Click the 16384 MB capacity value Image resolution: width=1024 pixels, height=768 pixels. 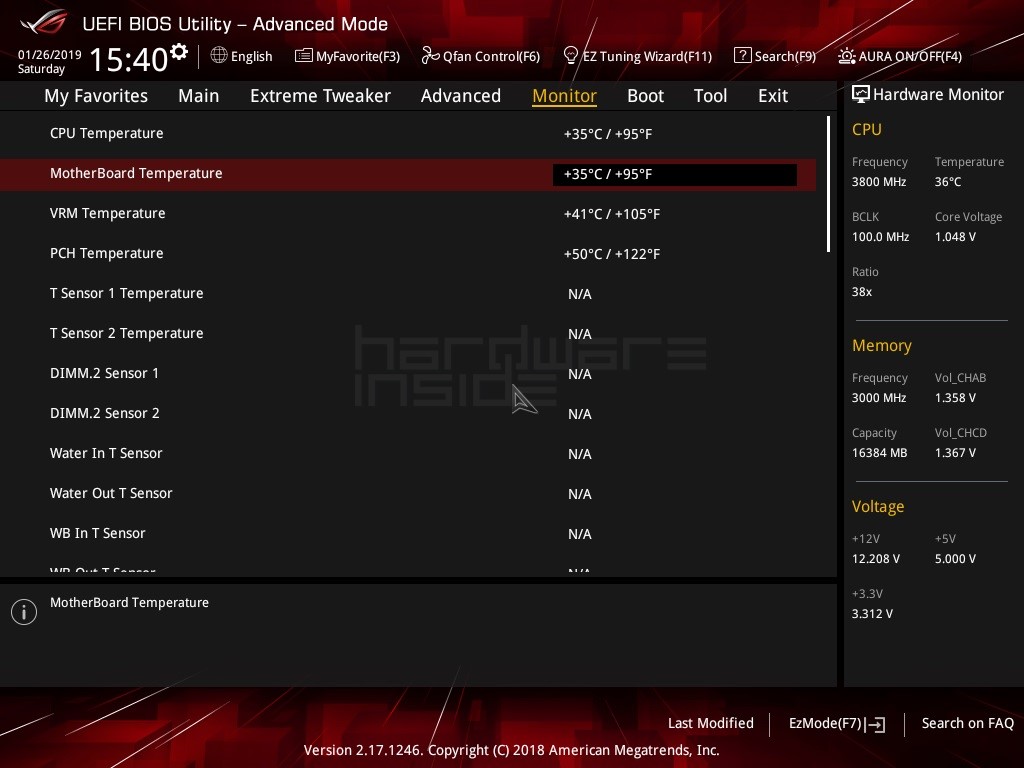pos(880,453)
